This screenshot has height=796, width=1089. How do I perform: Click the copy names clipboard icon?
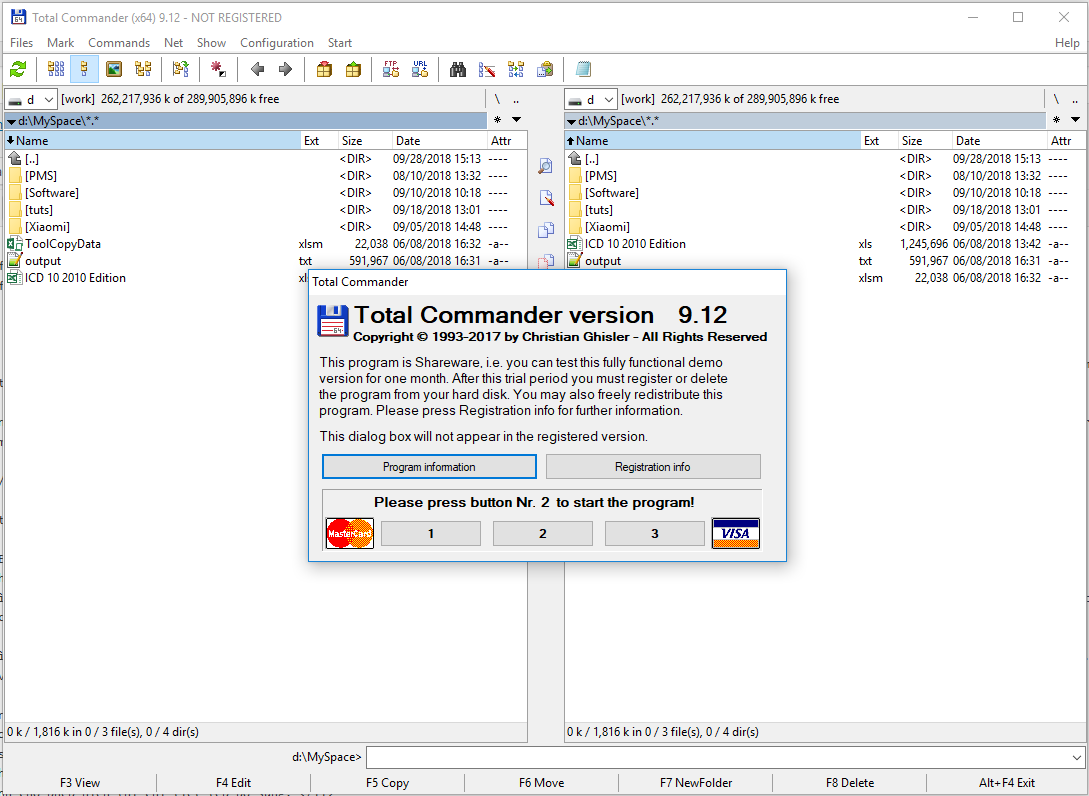pos(545,69)
